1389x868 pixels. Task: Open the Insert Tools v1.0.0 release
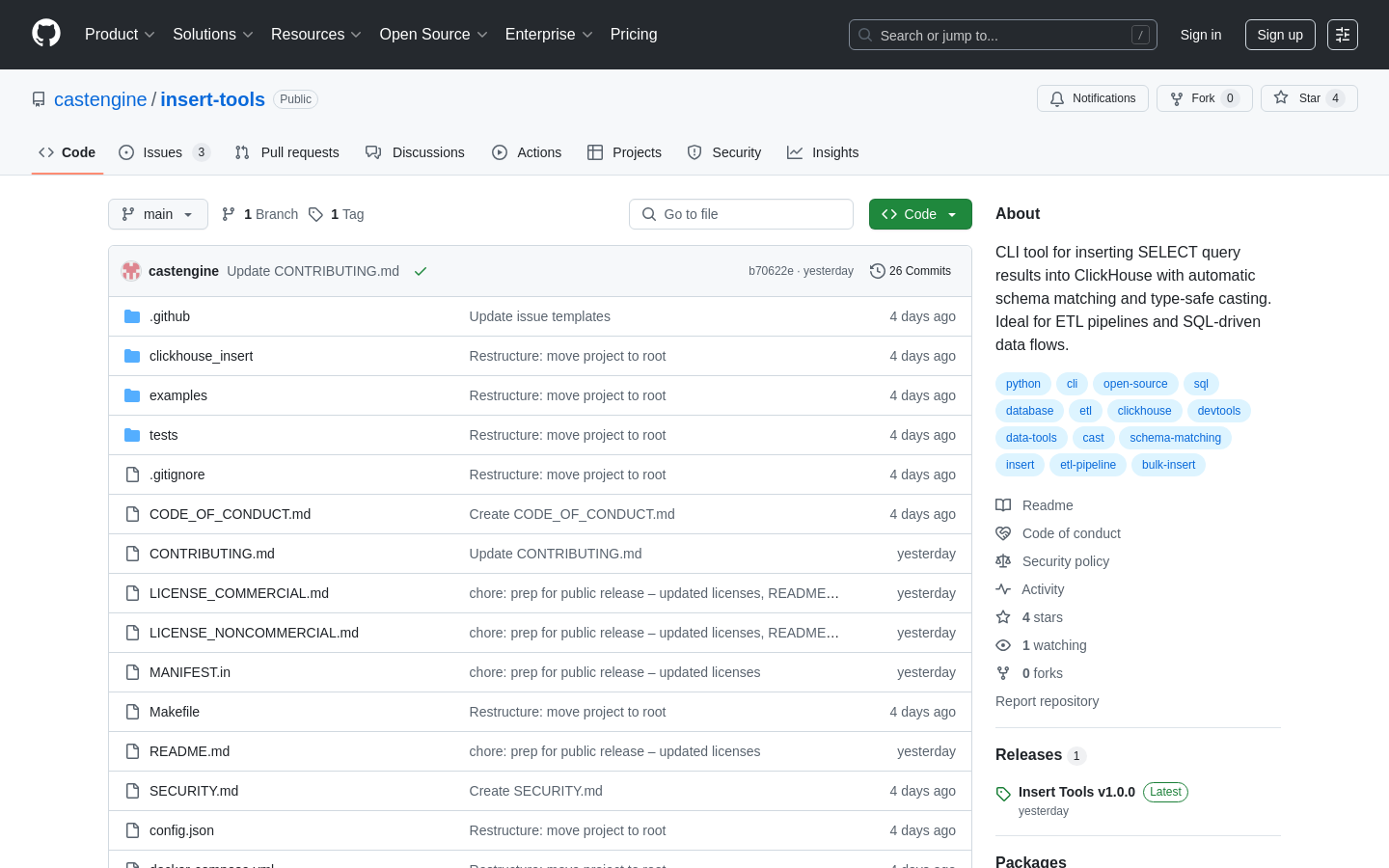(x=1076, y=792)
